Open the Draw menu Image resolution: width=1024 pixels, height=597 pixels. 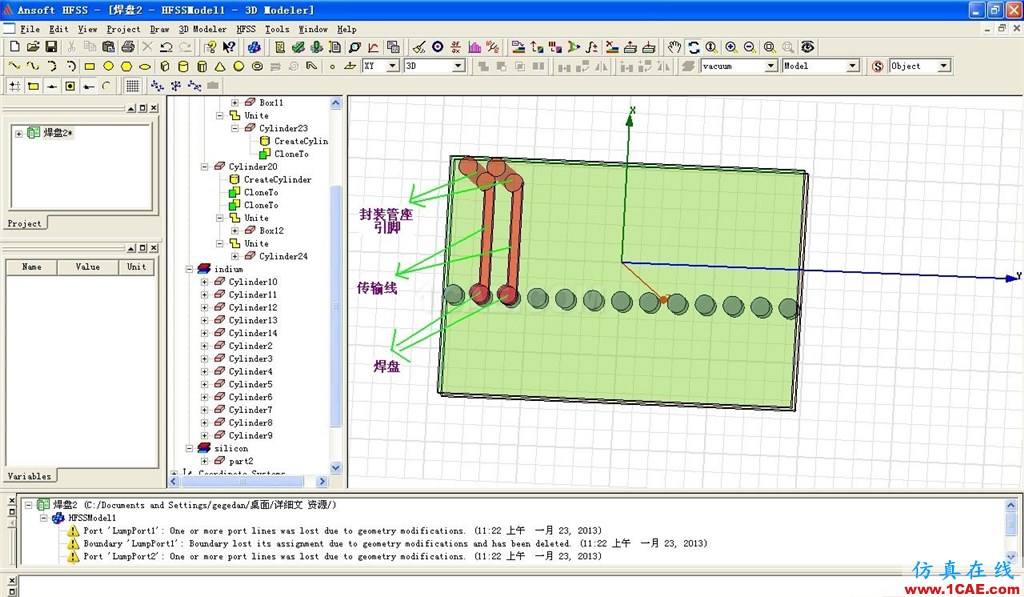pos(159,29)
